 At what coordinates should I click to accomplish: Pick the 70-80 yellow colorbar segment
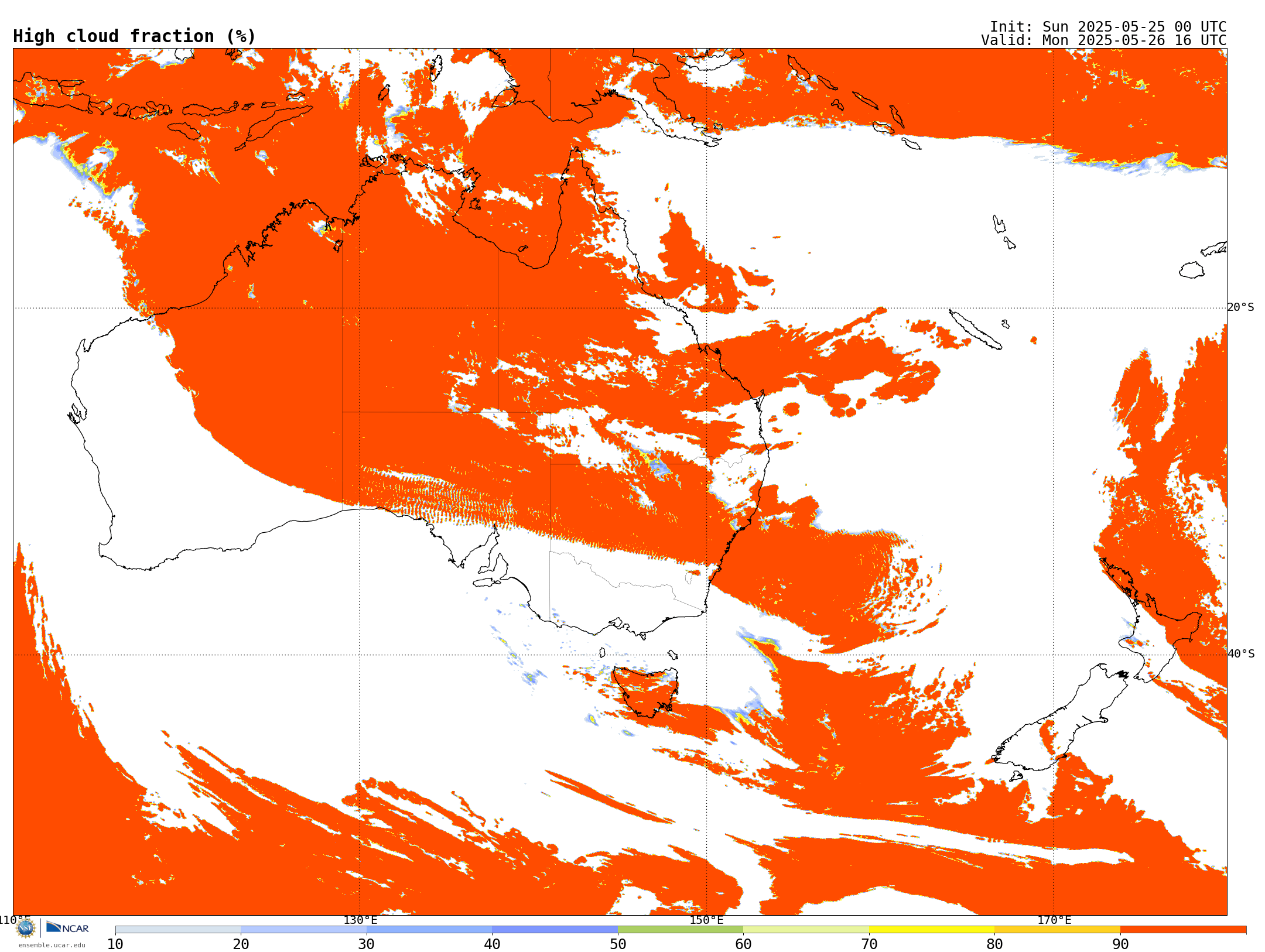click(x=932, y=930)
